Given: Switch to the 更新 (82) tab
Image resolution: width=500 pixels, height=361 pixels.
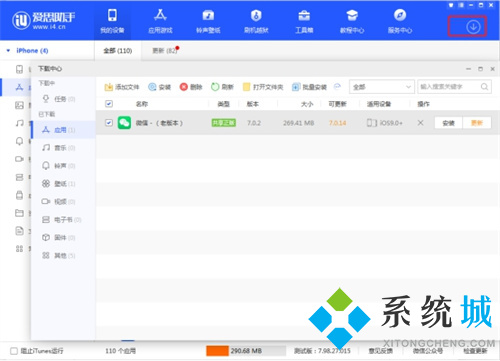Looking at the screenshot, I should (x=165, y=51).
